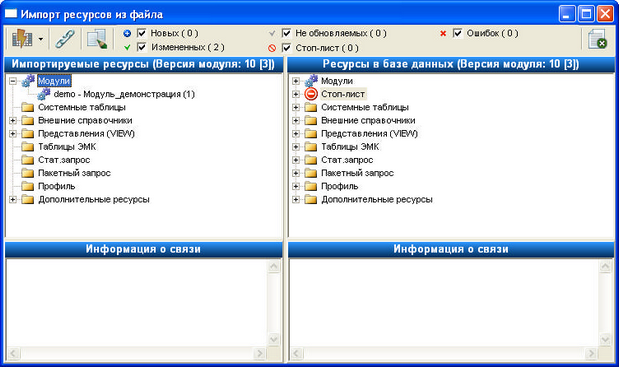
Task: Toggle the Измененных (2) checkbox
Action: click(x=142, y=47)
